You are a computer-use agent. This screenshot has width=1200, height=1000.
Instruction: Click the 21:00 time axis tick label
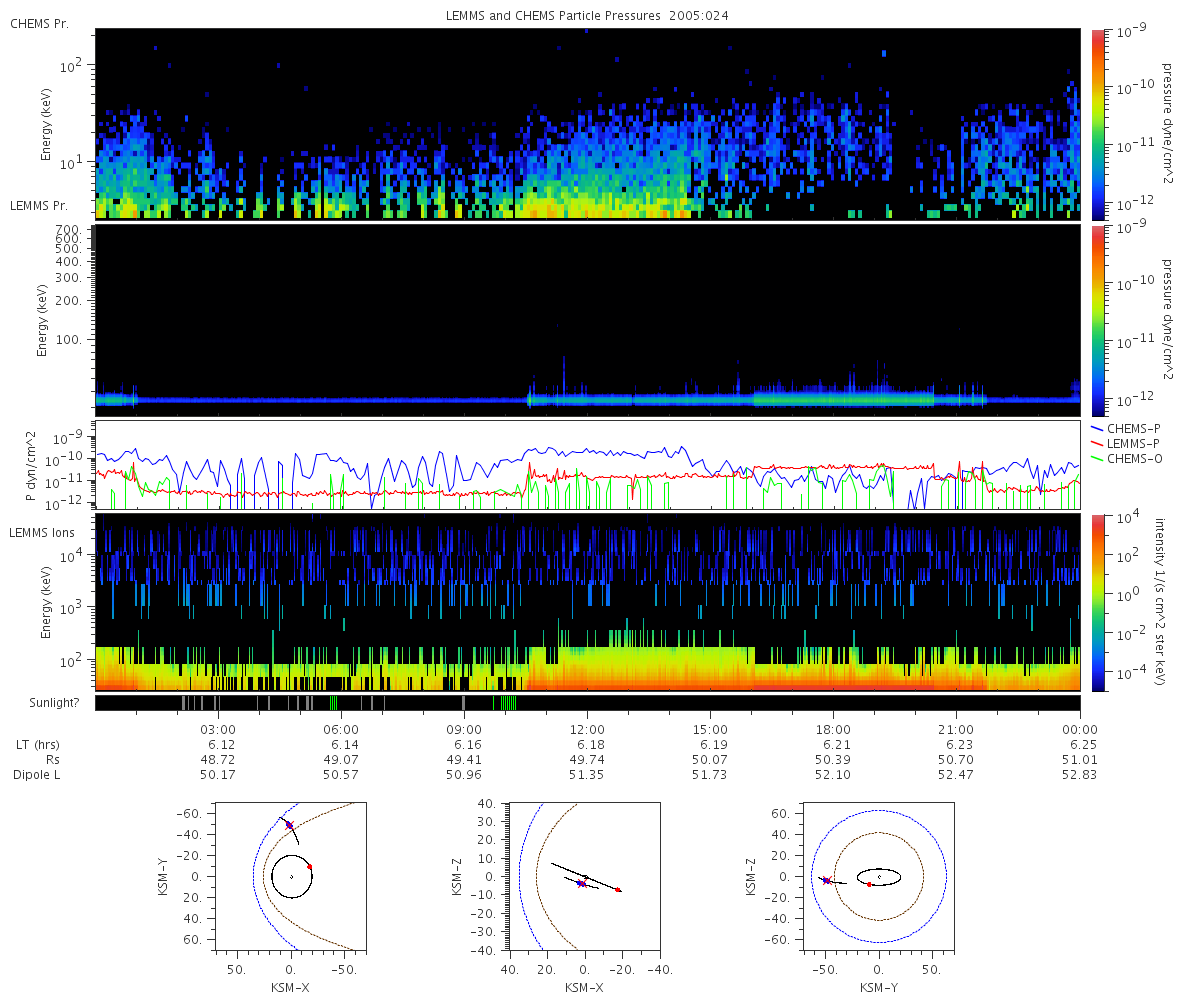tap(957, 730)
